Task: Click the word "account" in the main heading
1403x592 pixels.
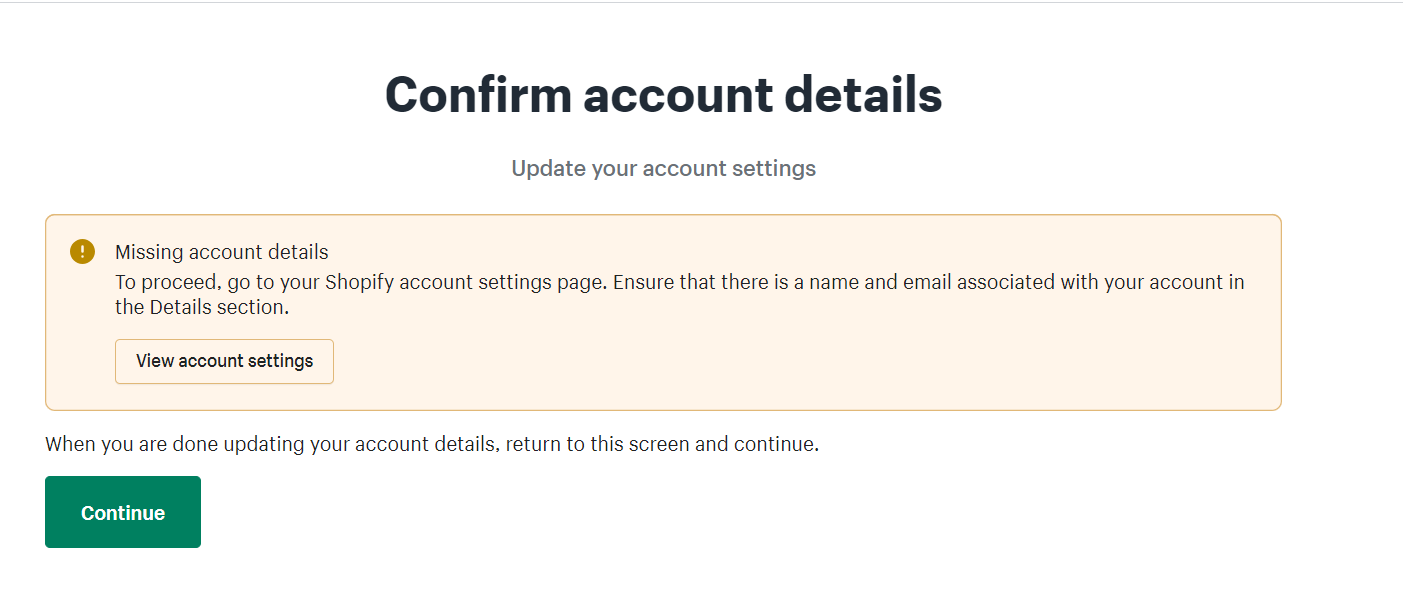Action: [677, 95]
